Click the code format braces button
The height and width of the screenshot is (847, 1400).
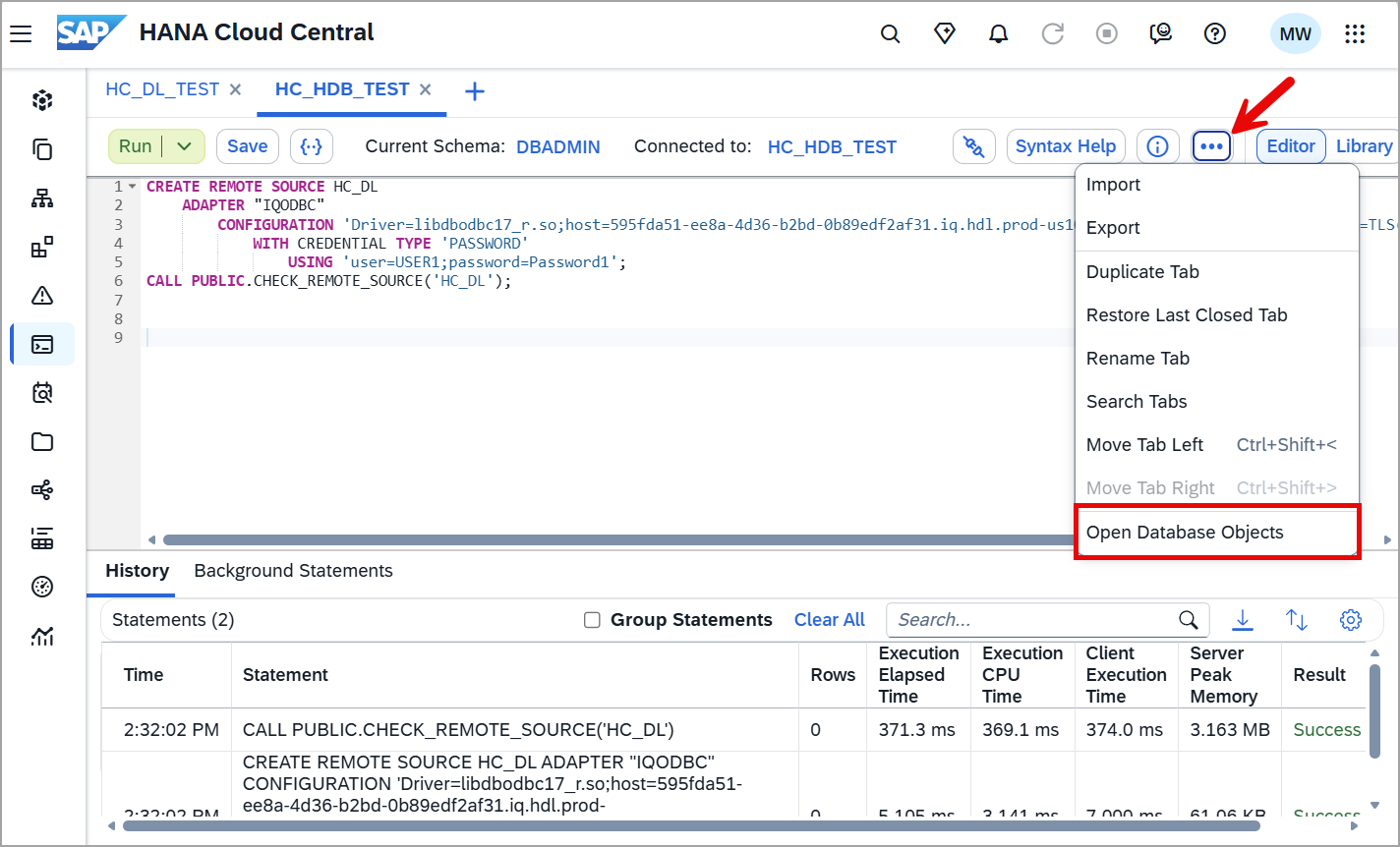coord(312,146)
